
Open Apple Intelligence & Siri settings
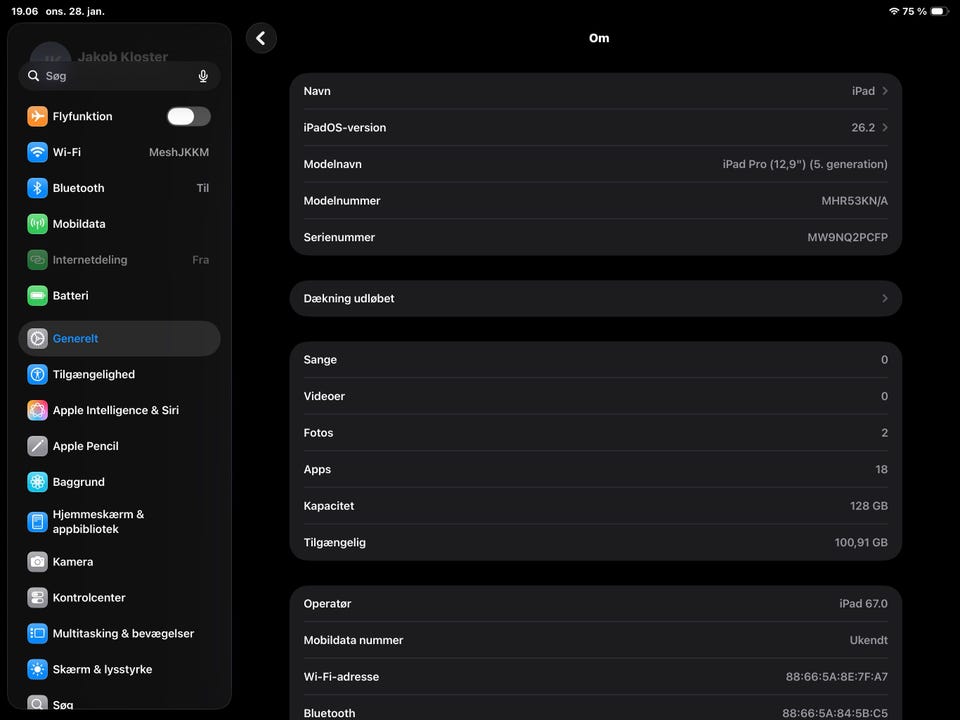tap(119, 410)
